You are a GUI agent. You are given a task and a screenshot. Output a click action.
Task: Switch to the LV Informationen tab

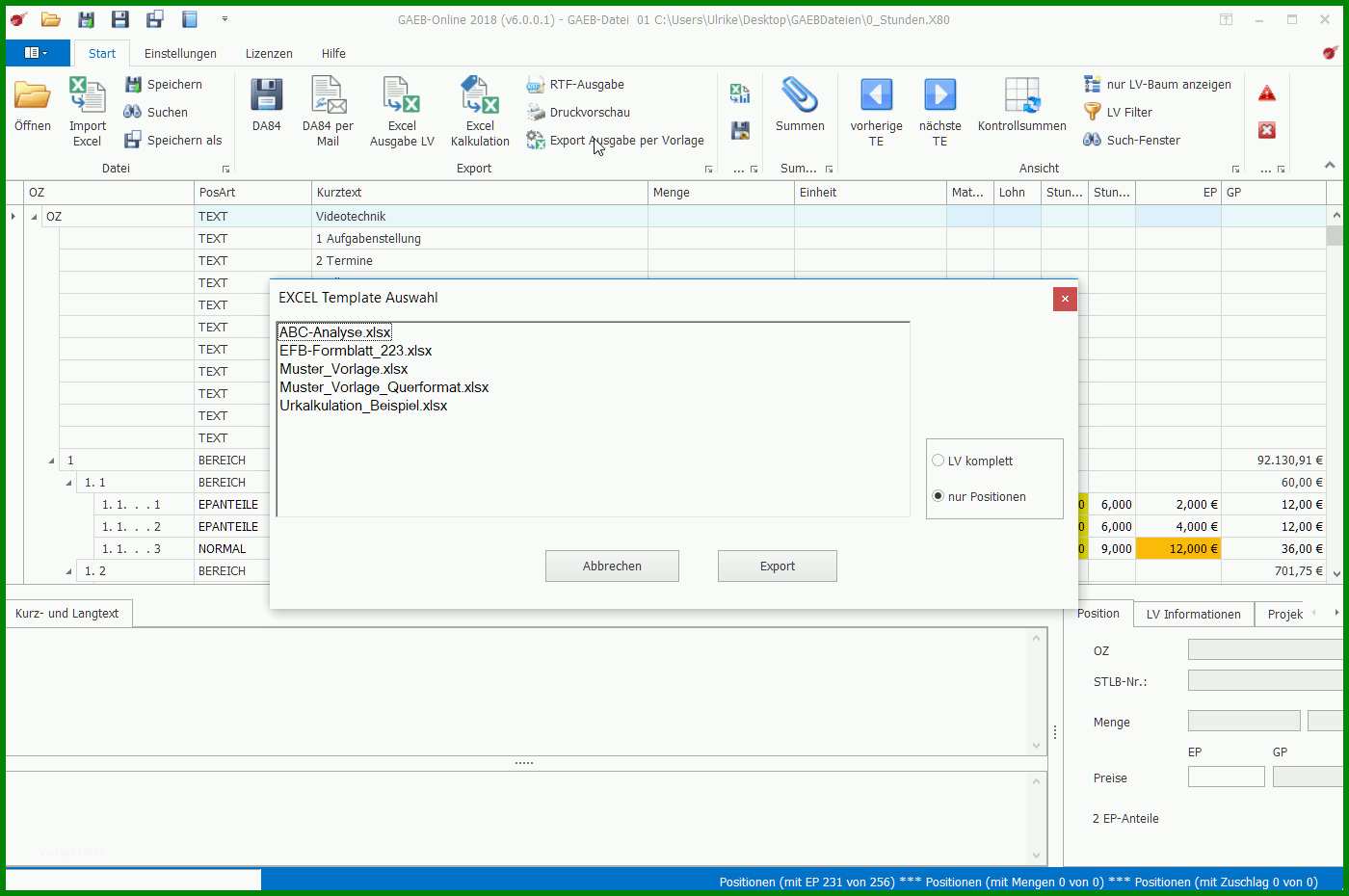[1193, 614]
